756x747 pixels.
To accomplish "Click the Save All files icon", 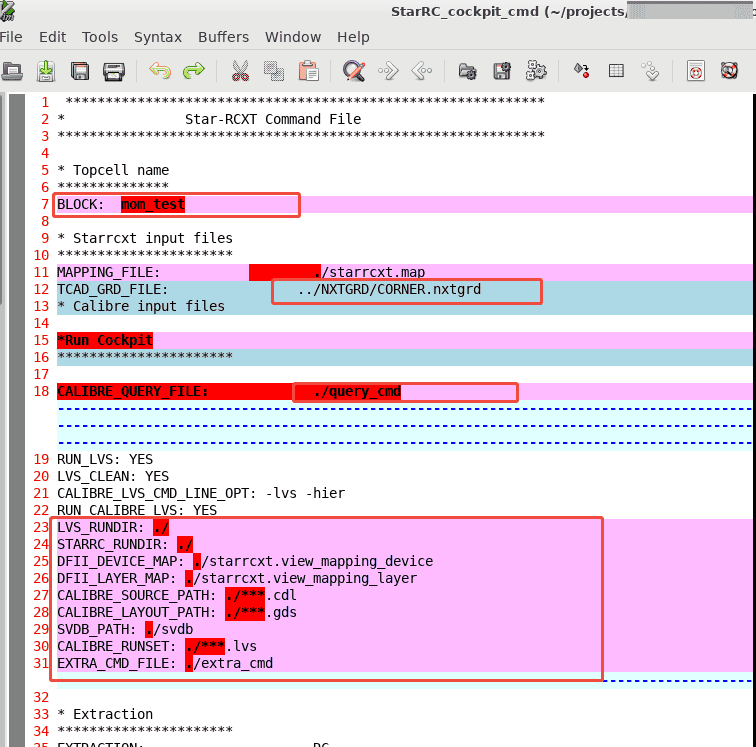I will tap(81, 71).
